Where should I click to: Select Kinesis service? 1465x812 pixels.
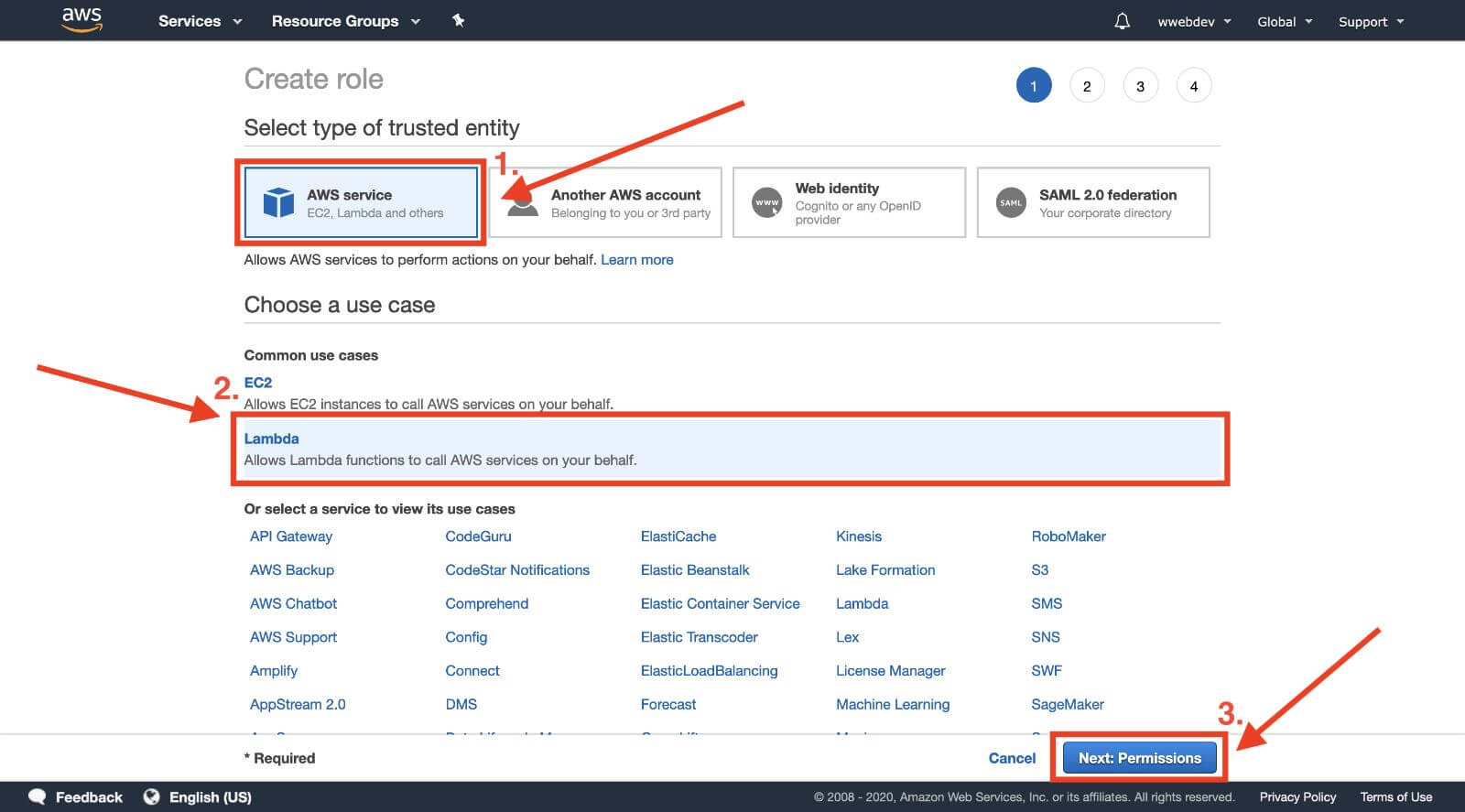coord(859,536)
